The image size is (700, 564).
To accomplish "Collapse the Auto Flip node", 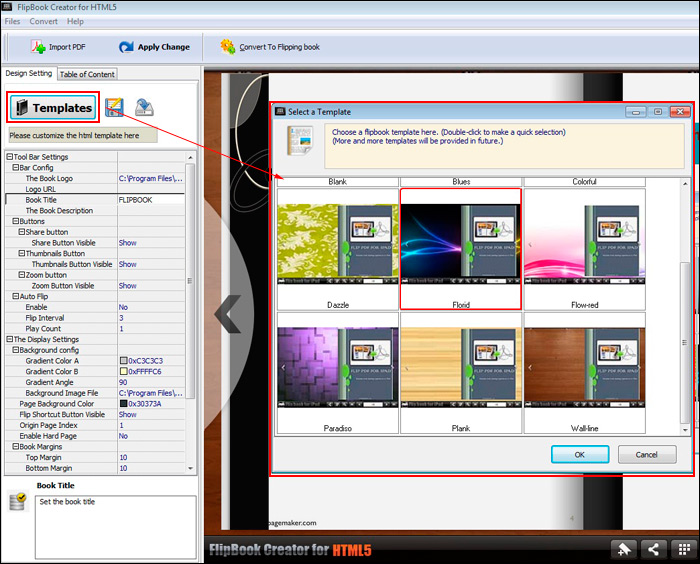I will 16,296.
